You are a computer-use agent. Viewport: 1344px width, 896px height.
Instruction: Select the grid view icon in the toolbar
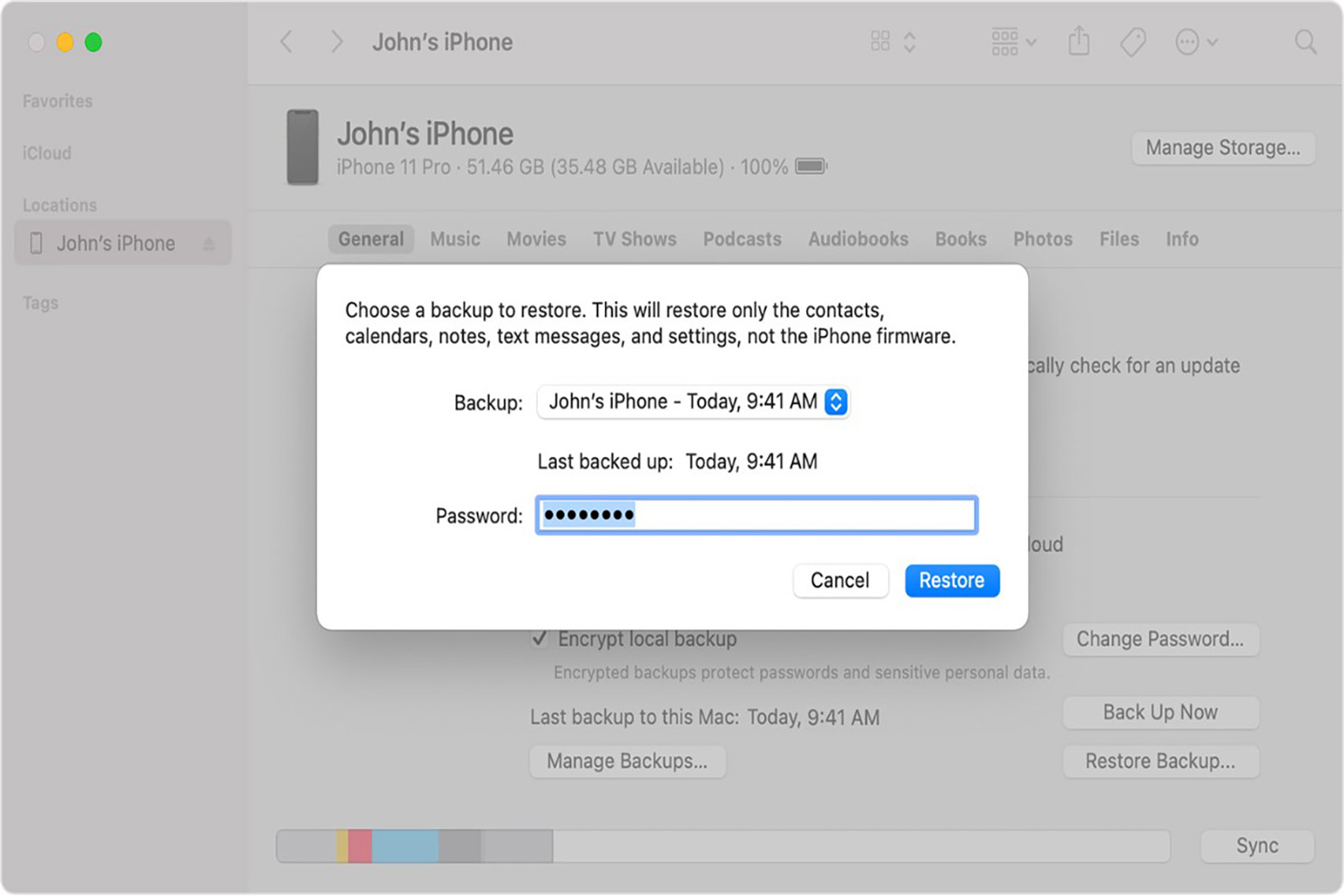tap(880, 41)
